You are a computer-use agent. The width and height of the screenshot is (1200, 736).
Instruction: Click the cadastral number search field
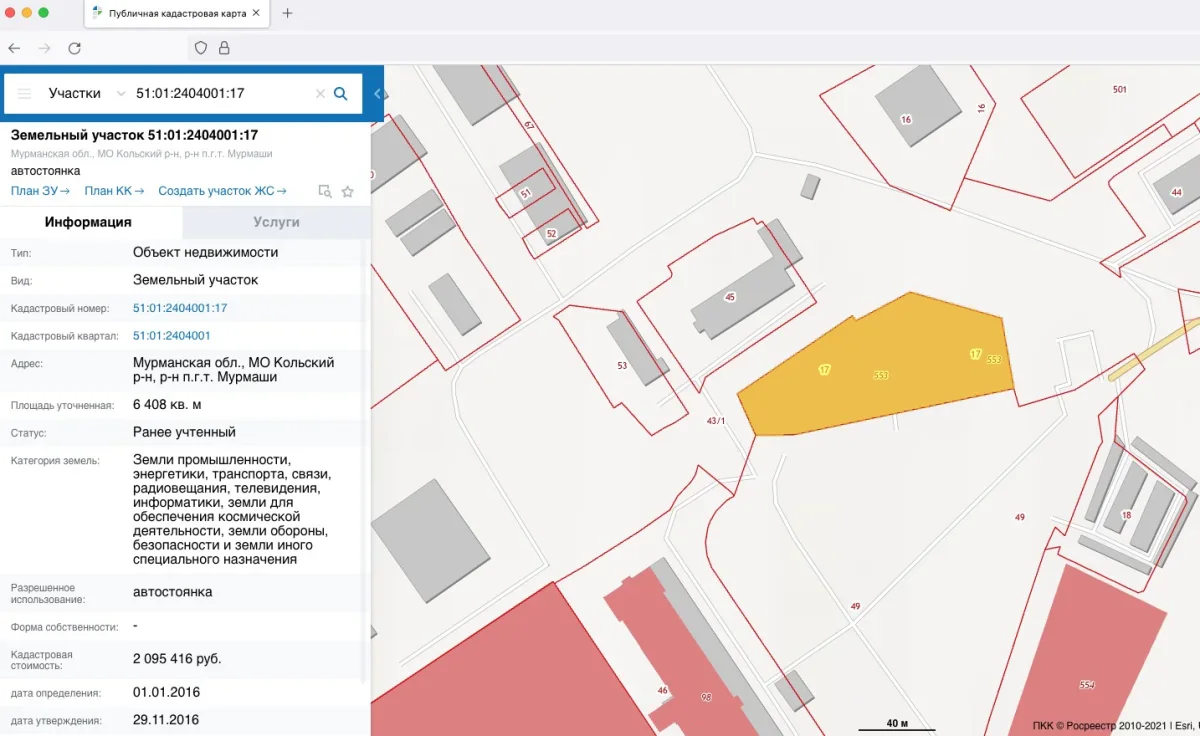(220, 93)
